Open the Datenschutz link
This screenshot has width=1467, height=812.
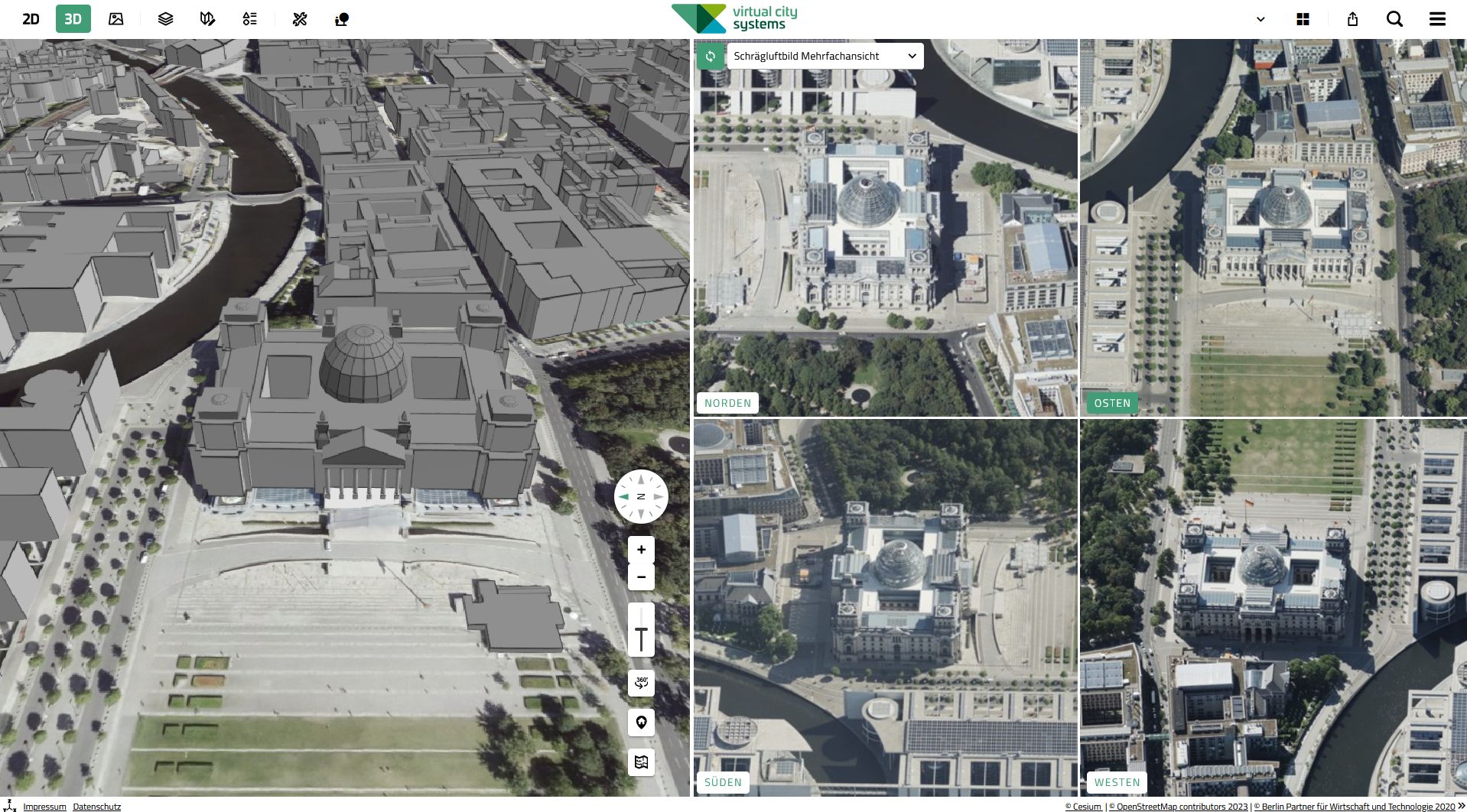pos(97,806)
